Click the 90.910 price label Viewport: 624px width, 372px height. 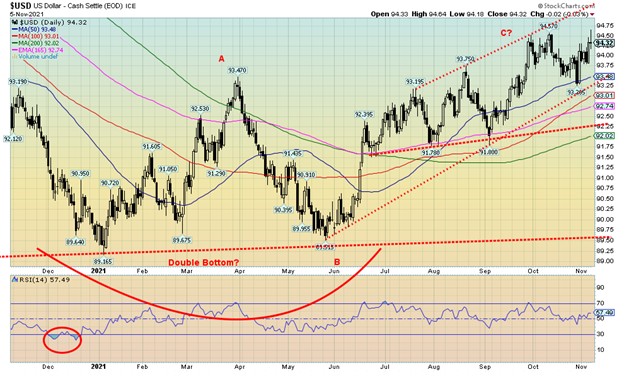(x=306, y=175)
